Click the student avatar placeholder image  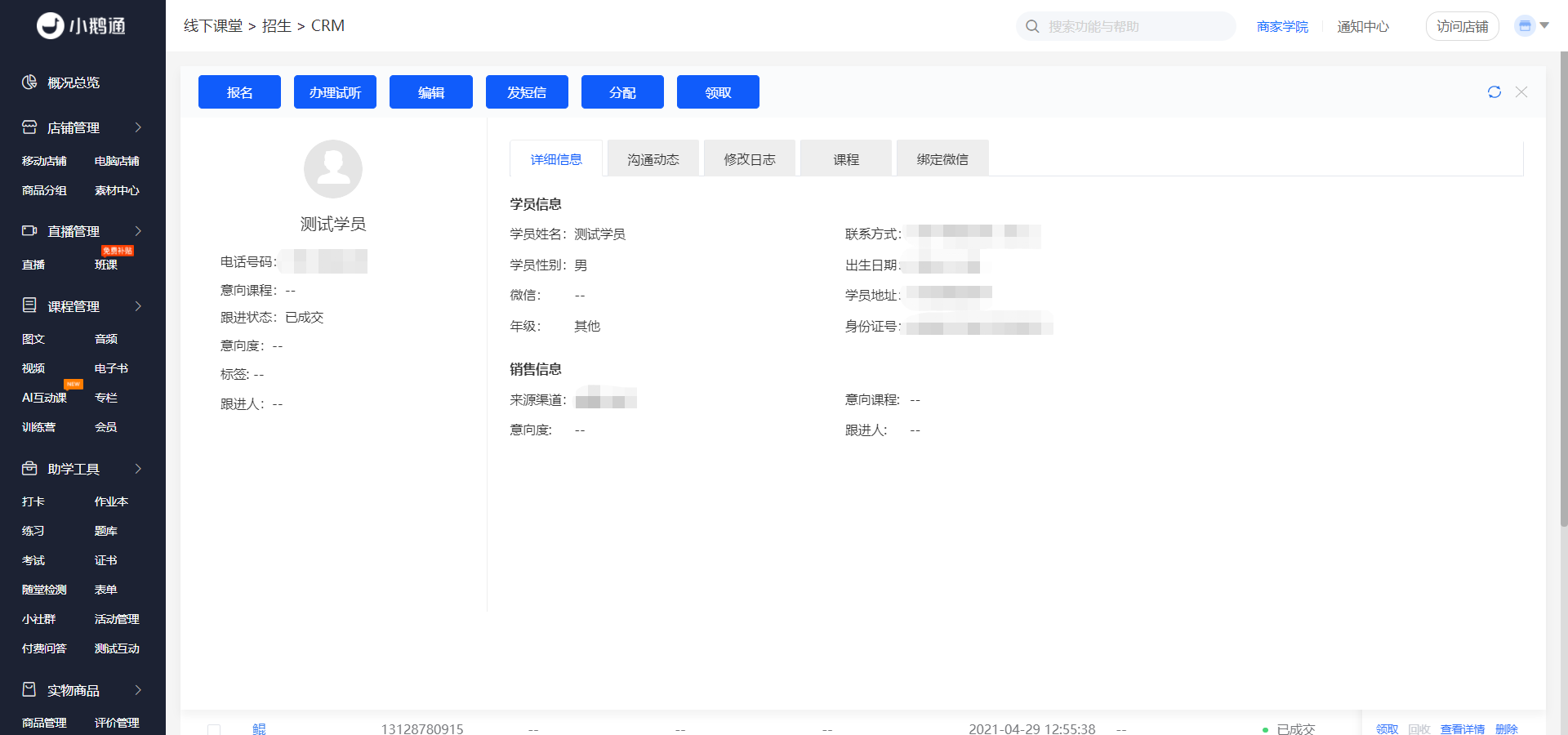coord(333,169)
